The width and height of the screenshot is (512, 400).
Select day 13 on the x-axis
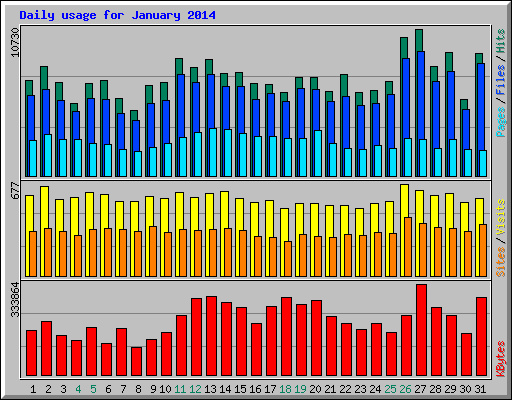210,389
